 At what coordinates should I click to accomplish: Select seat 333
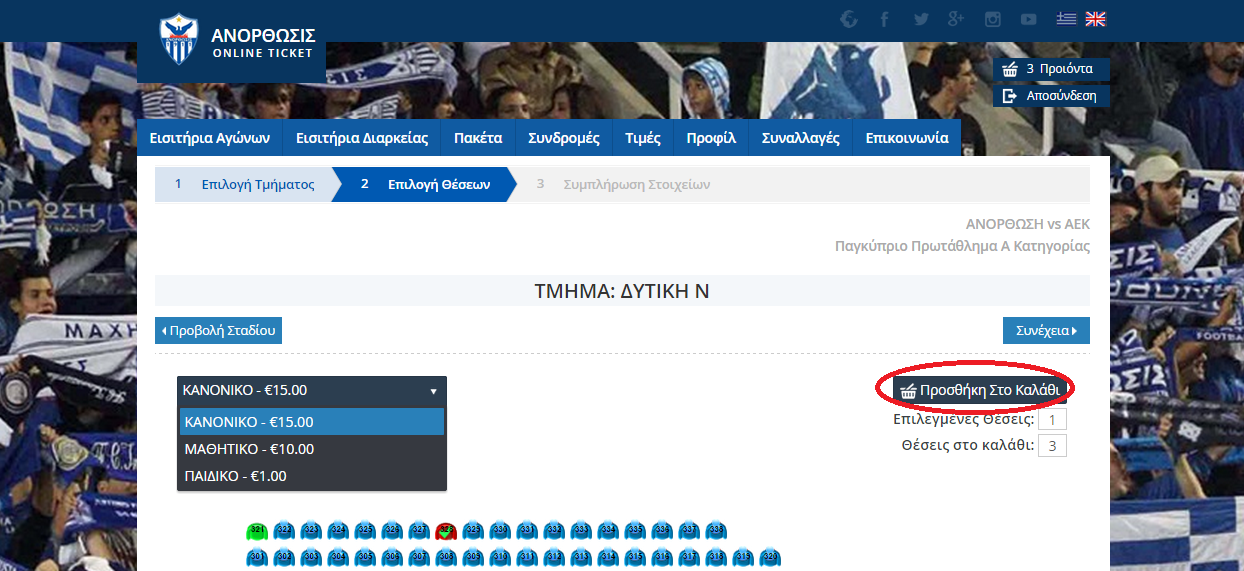(581, 531)
